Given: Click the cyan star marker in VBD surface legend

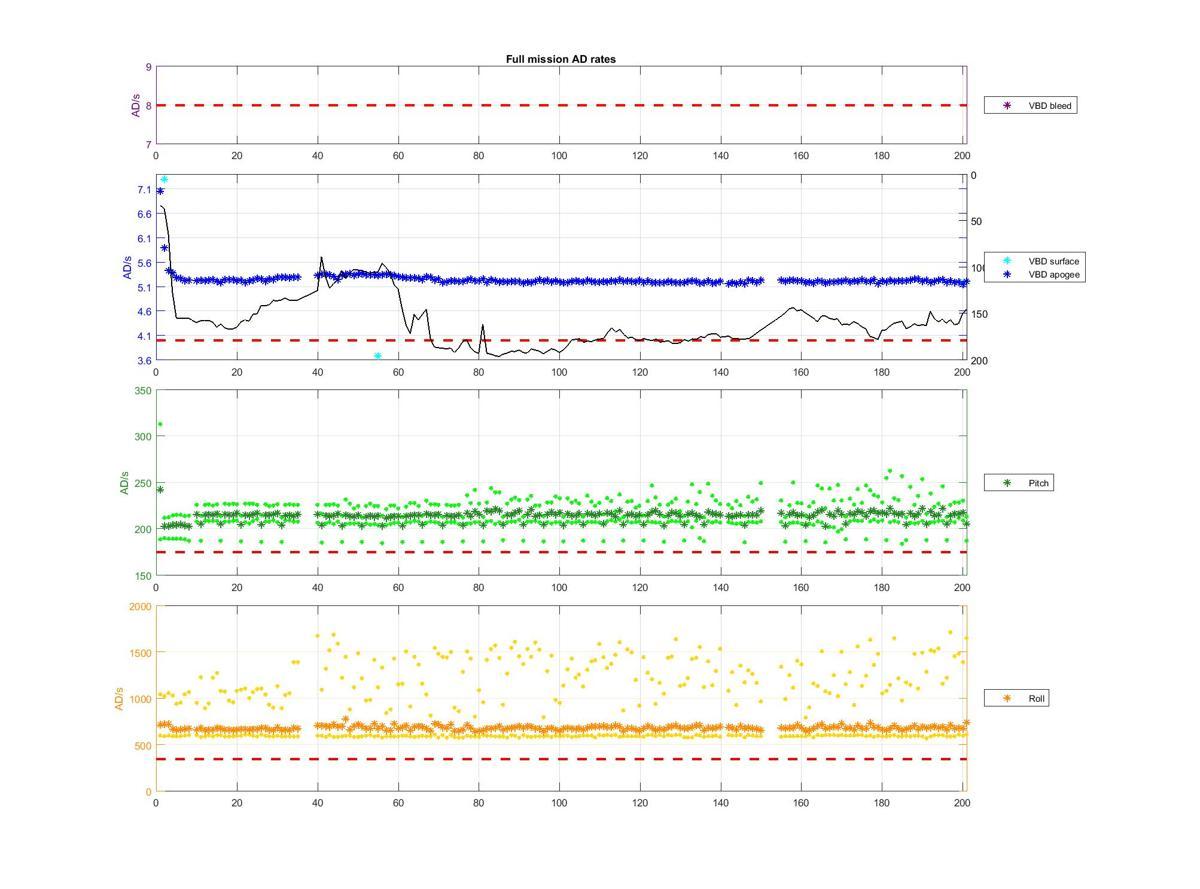Looking at the screenshot, I should tap(1007, 261).
